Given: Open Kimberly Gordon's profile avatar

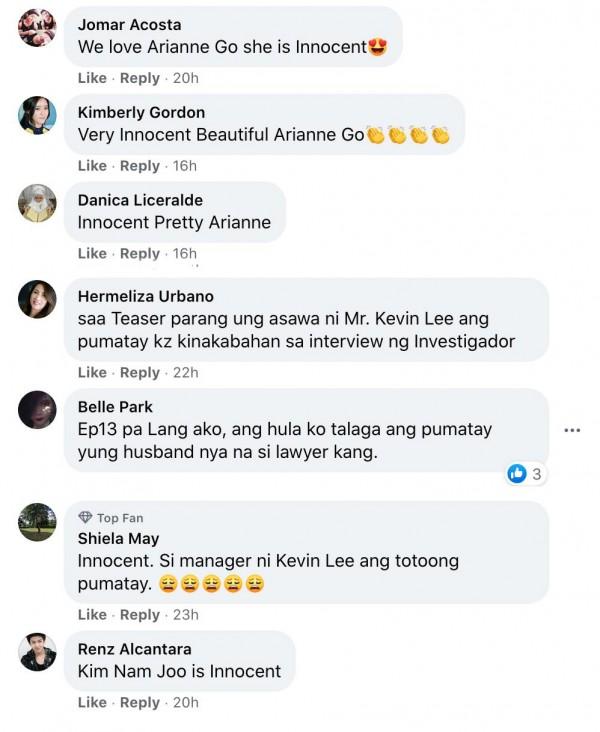Looking at the screenshot, I should point(37,115).
